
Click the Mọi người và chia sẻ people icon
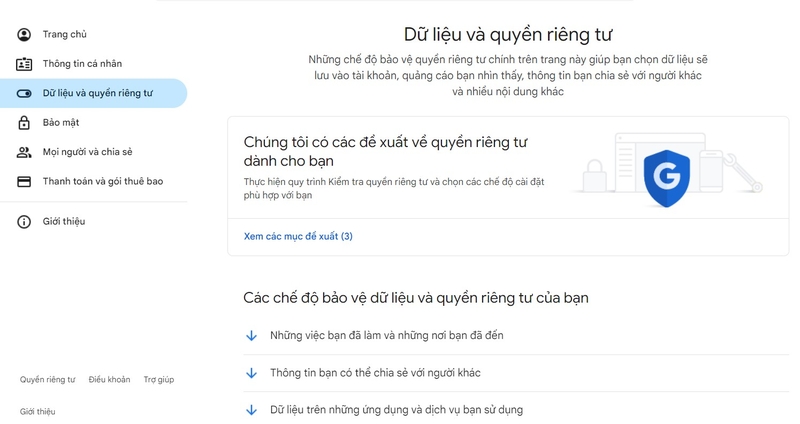click(x=24, y=152)
